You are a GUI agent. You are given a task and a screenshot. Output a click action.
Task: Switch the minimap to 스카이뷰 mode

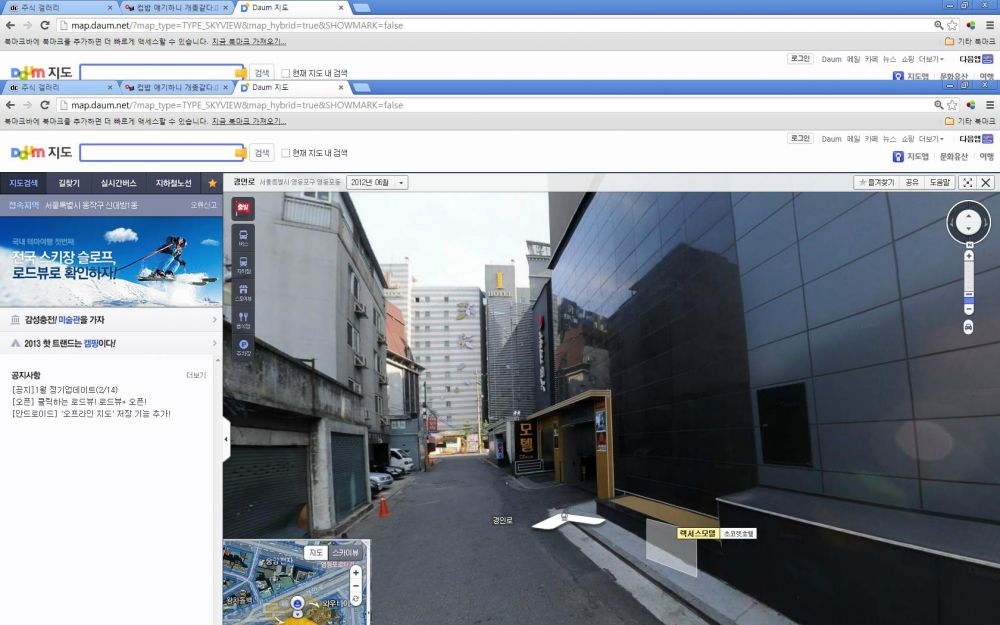[x=346, y=553]
